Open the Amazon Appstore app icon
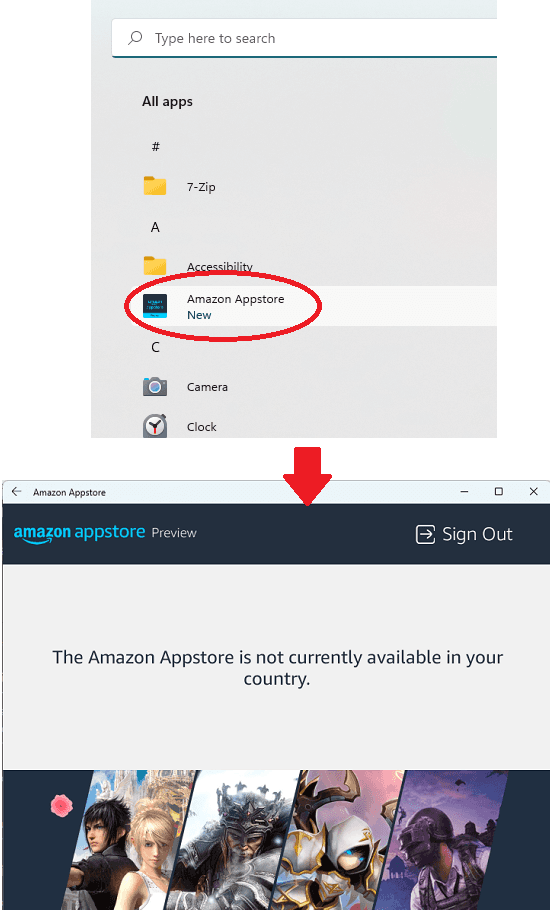 155,306
